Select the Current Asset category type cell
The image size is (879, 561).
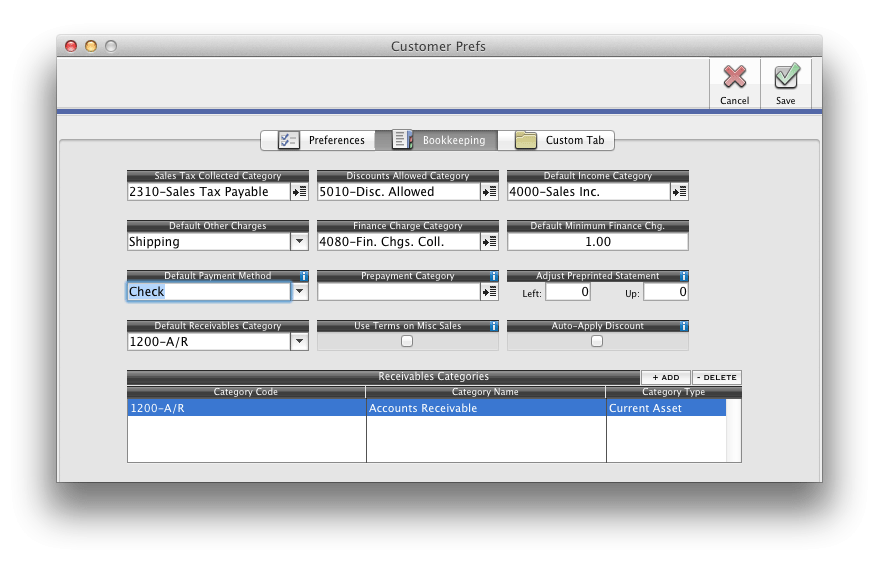[x=667, y=408]
